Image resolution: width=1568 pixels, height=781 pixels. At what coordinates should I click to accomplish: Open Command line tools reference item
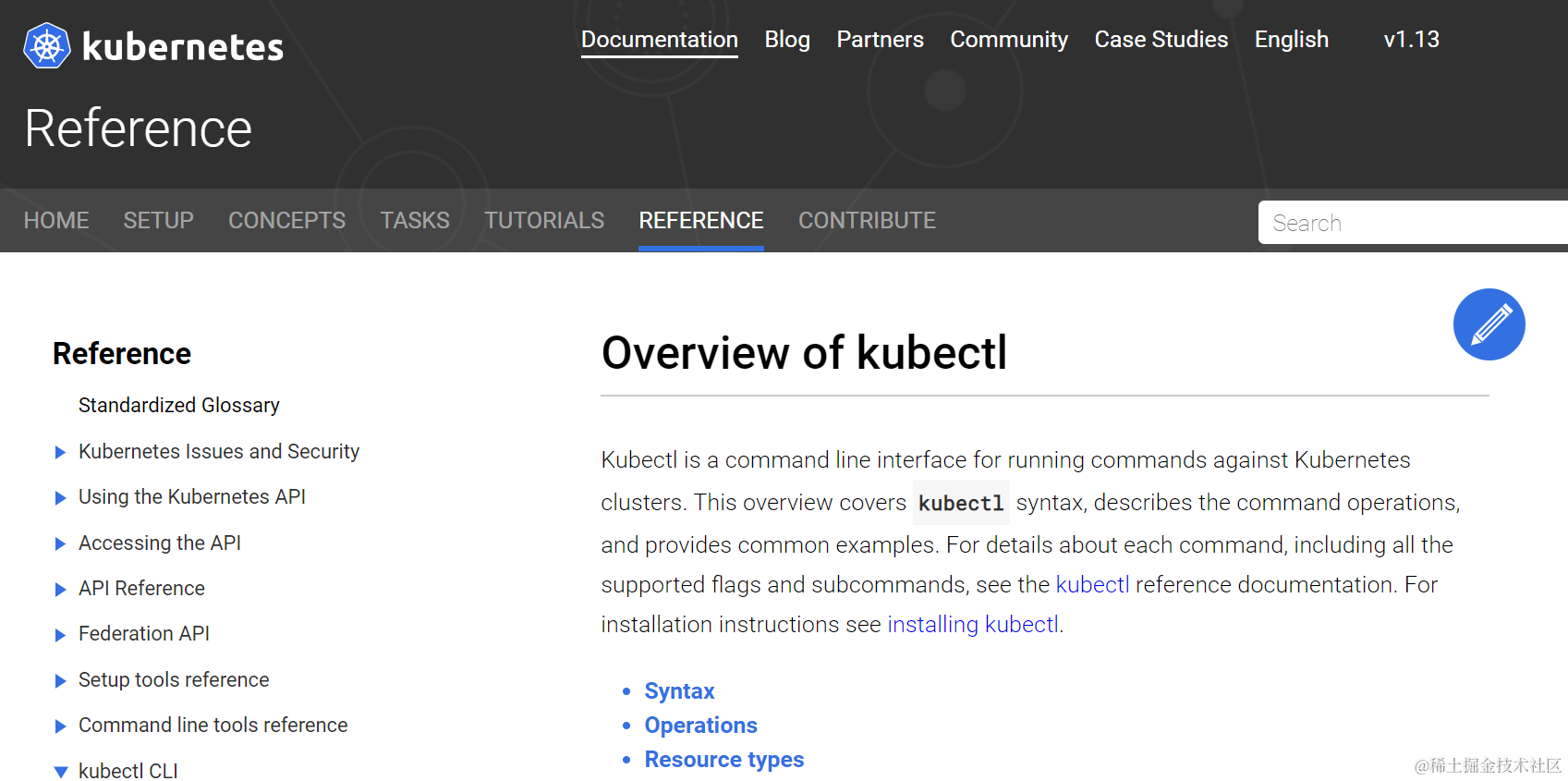[x=213, y=725]
